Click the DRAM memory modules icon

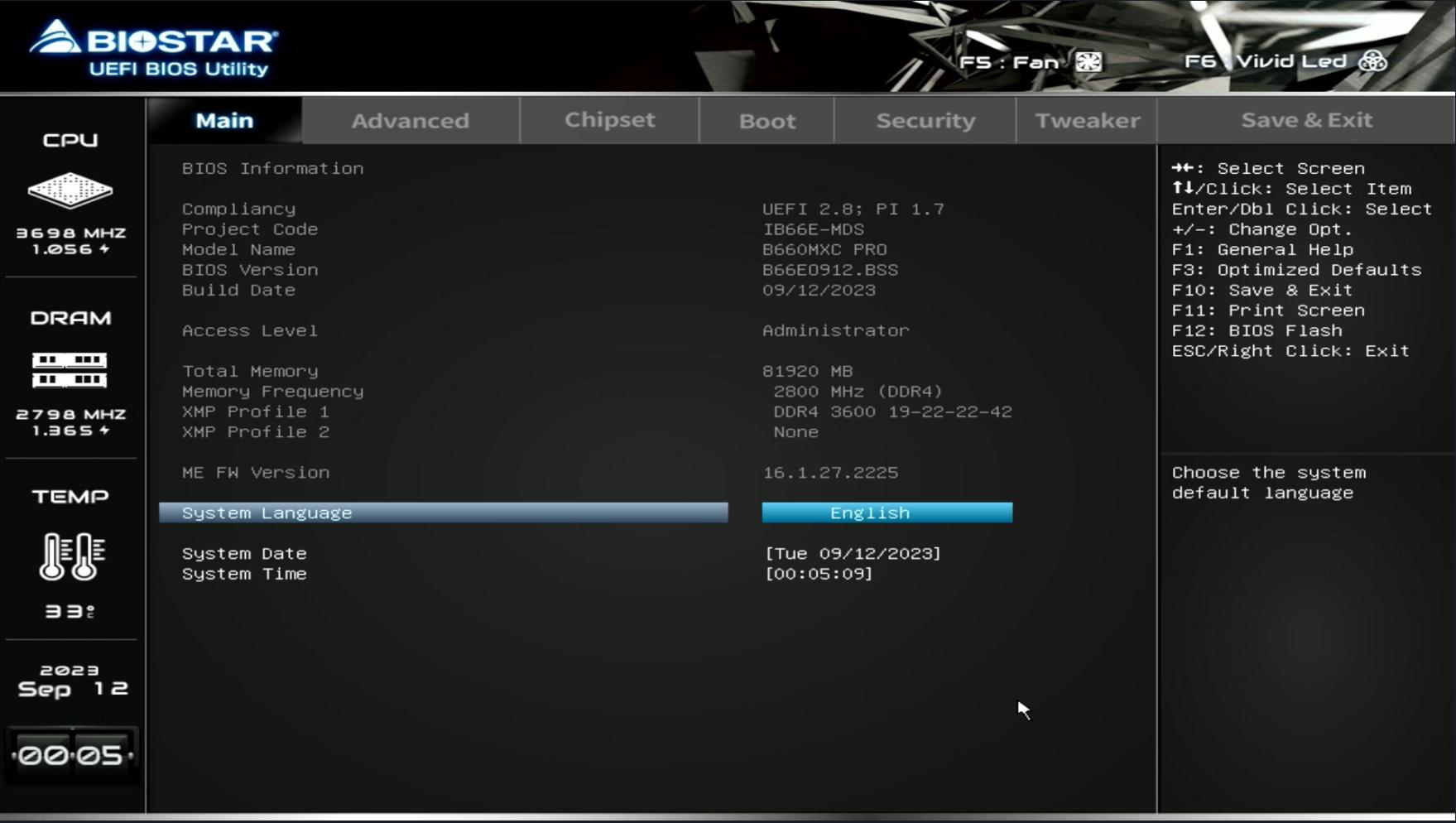(x=70, y=369)
